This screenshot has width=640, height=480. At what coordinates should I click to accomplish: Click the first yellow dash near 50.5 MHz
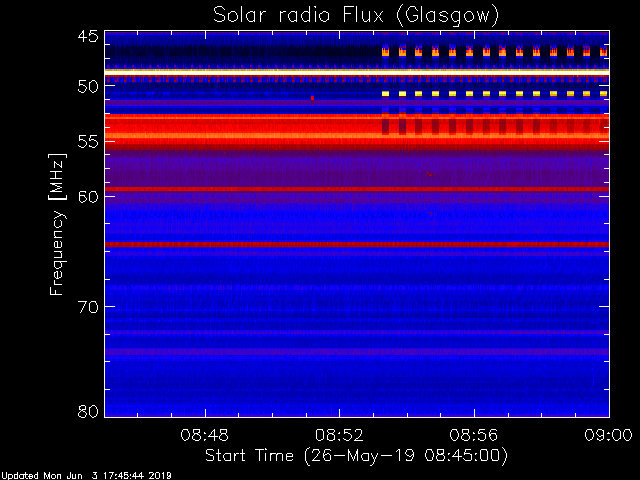coord(385,93)
